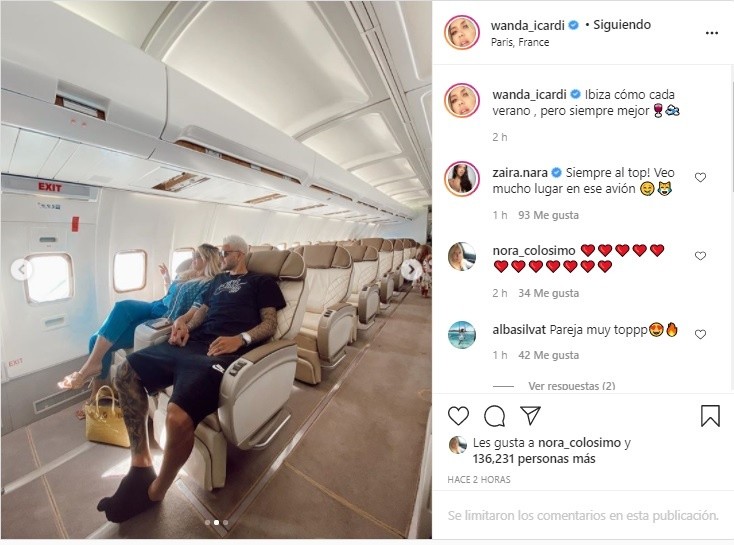Like the post with heart icon
The image size is (734, 545).
click(458, 416)
